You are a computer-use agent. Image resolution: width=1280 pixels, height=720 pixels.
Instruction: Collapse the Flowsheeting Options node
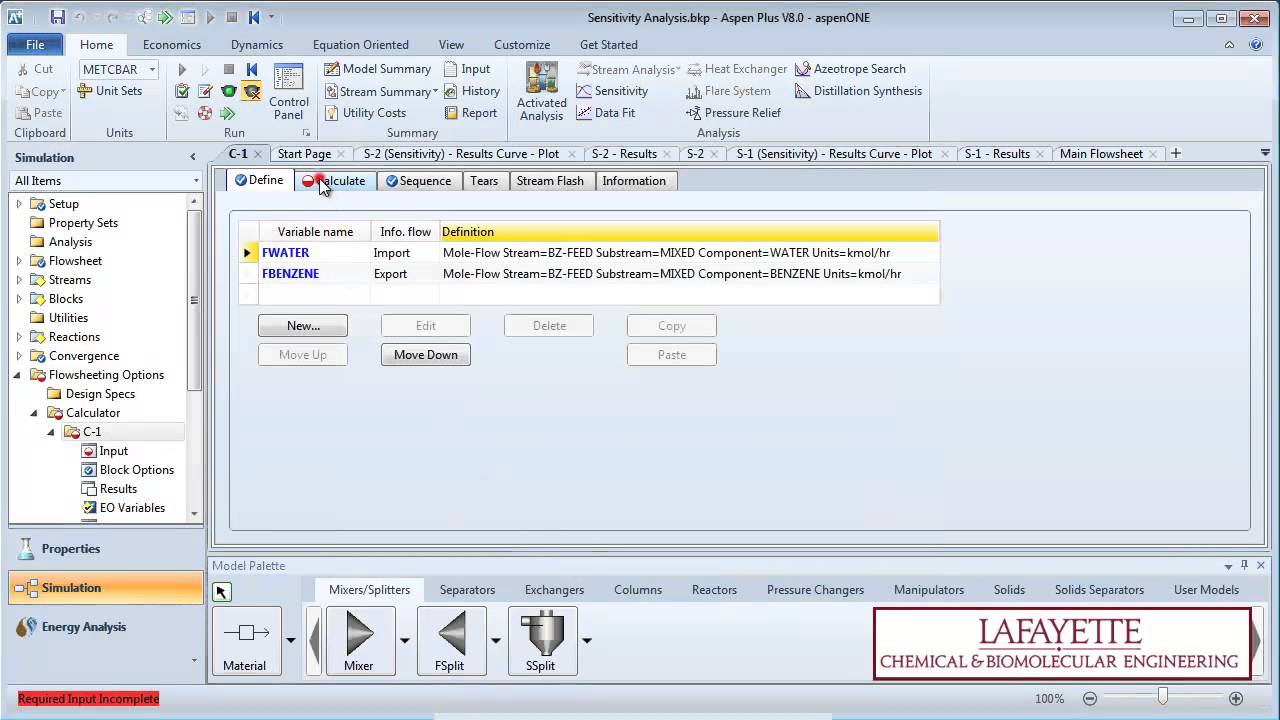[x=19, y=375]
